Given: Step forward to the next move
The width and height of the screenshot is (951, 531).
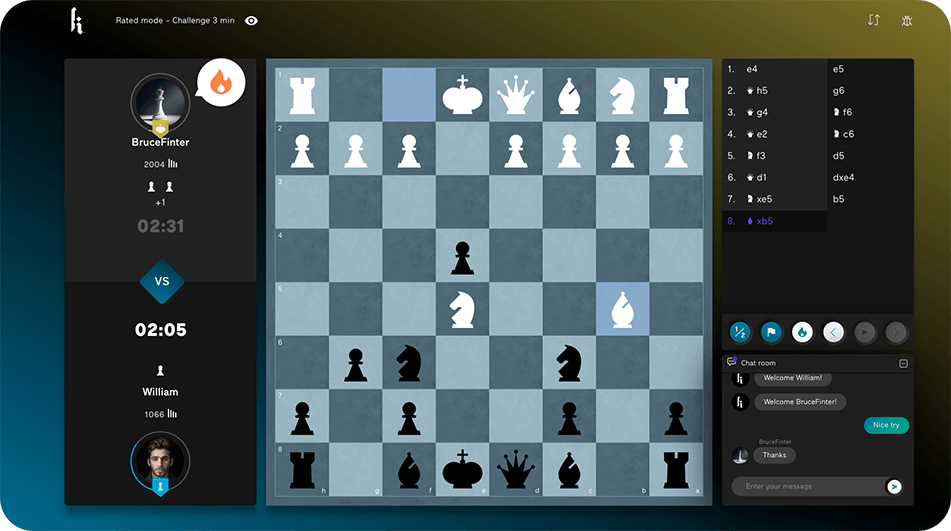Looking at the screenshot, I should [865, 332].
